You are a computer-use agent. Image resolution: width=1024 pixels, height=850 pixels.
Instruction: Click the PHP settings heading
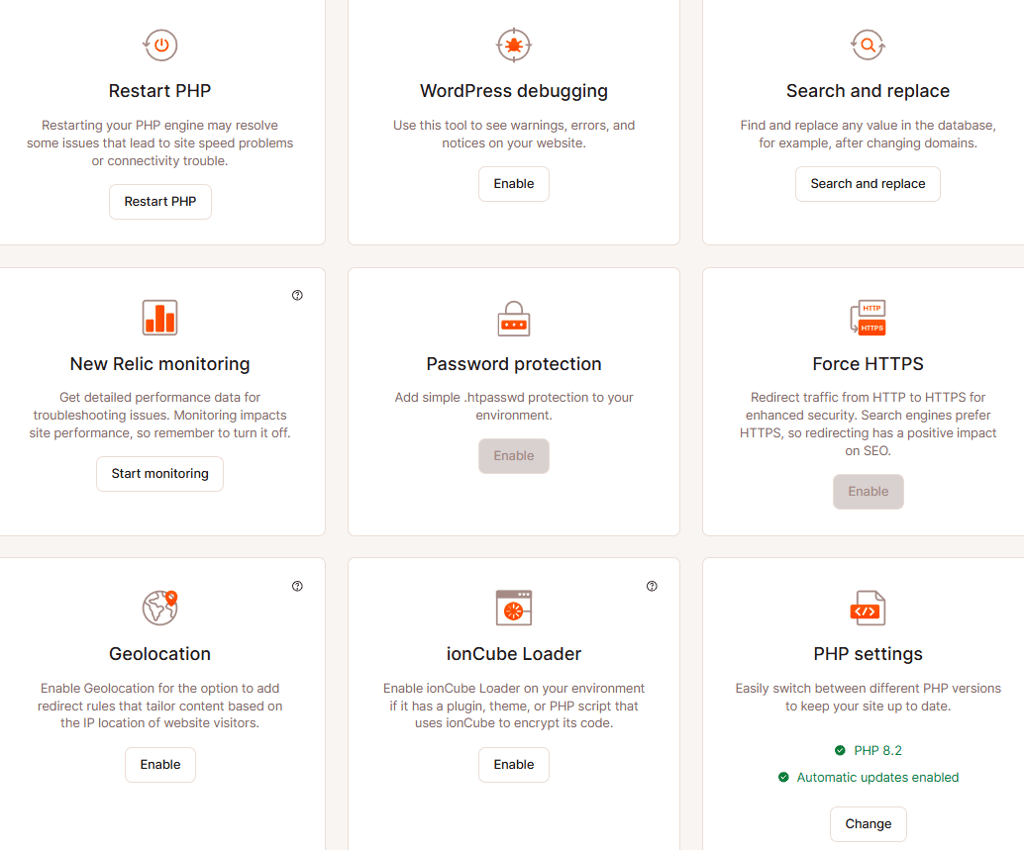[868, 654]
